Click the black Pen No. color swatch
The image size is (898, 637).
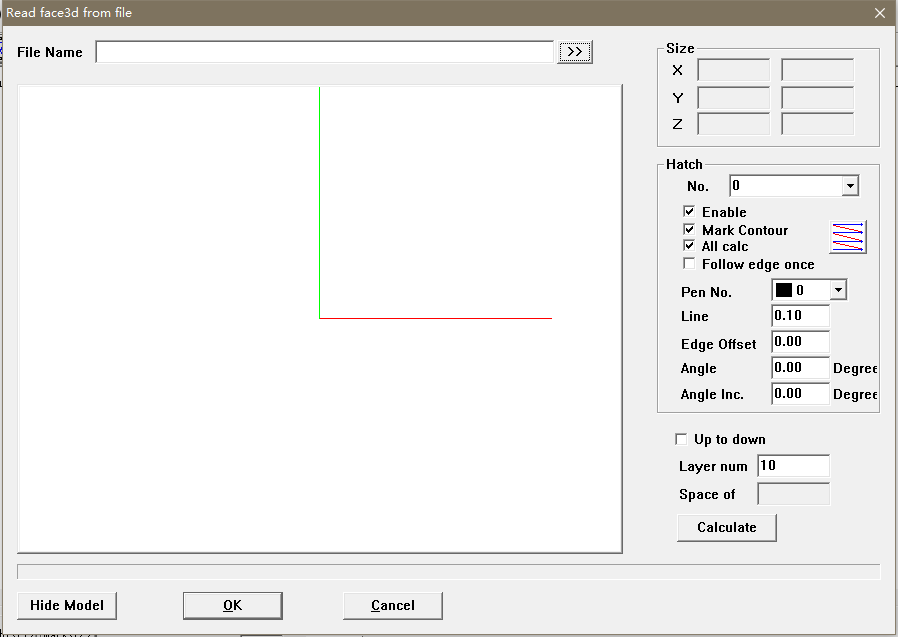tap(783, 290)
